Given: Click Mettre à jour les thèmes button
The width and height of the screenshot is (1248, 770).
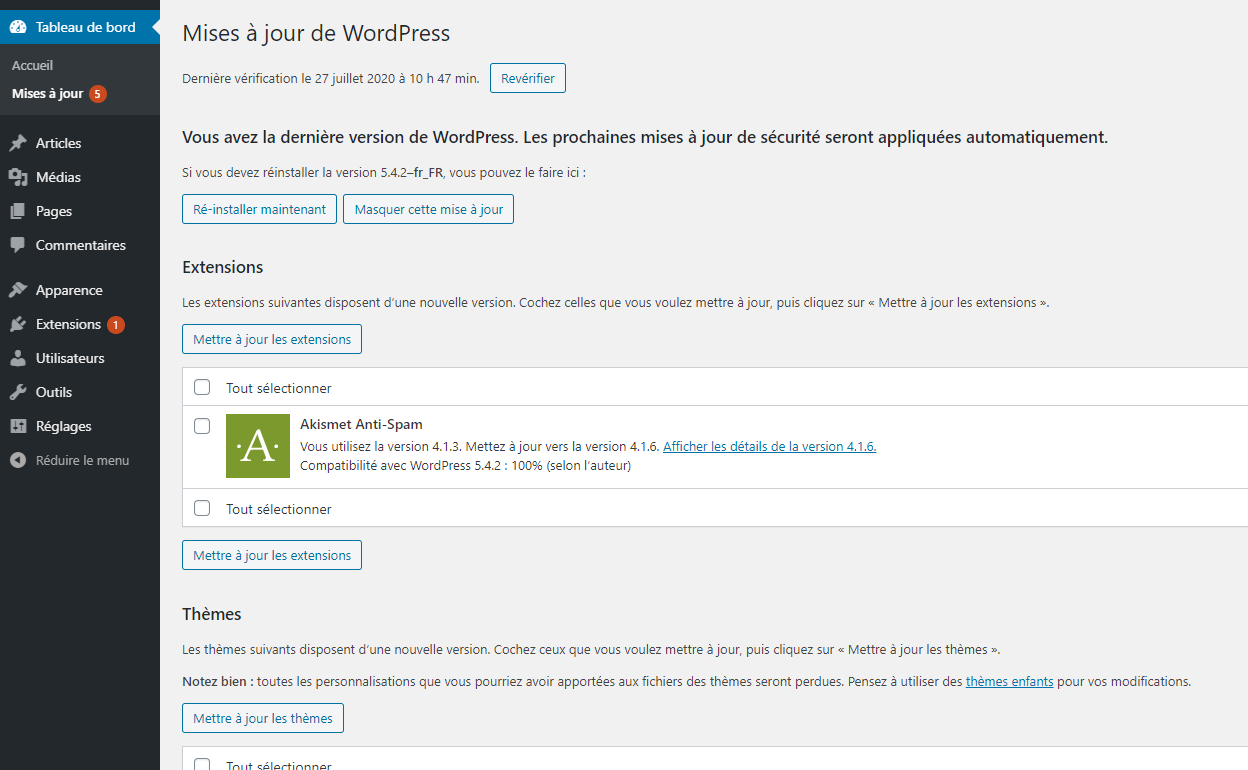Looking at the screenshot, I should (263, 718).
